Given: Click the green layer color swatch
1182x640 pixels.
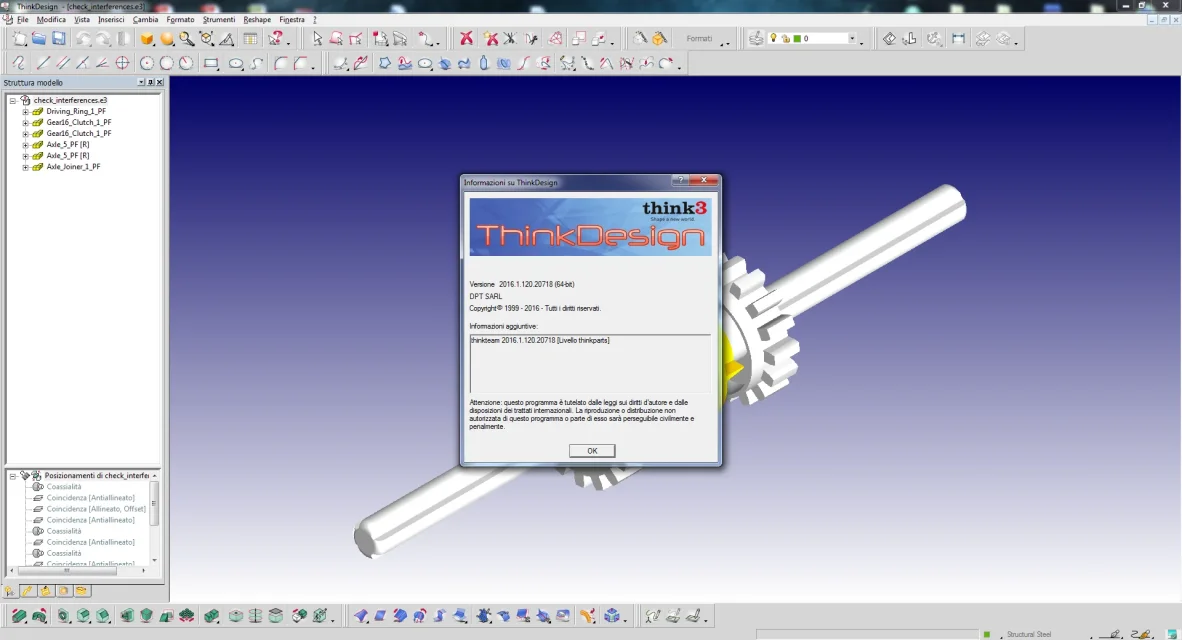Looking at the screenshot, I should coord(797,39).
